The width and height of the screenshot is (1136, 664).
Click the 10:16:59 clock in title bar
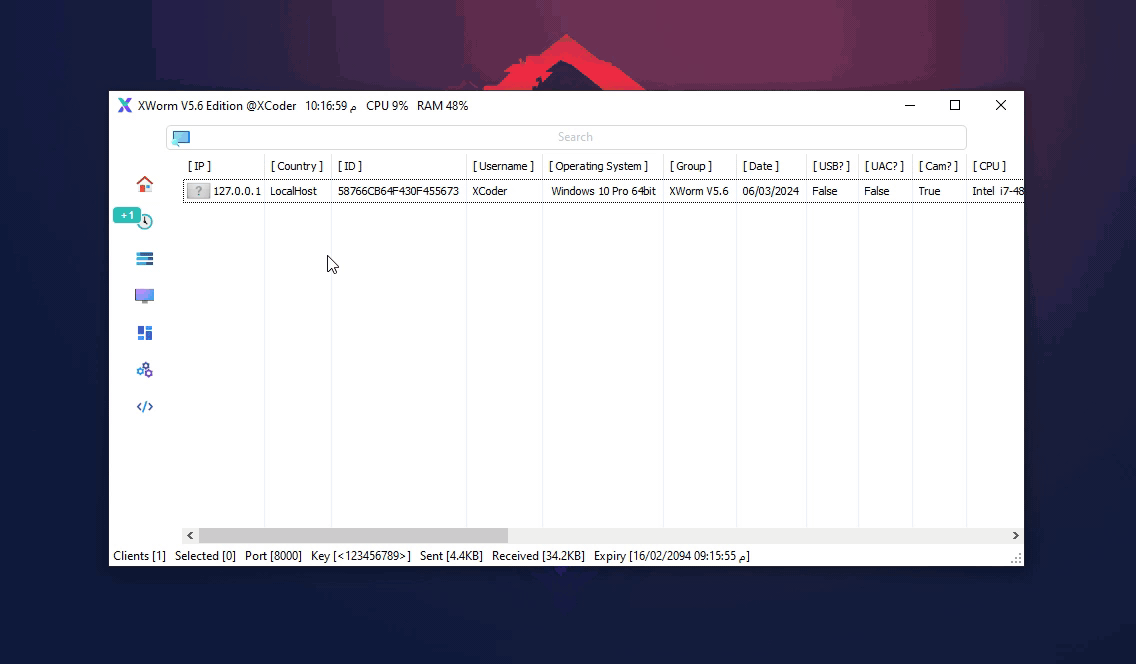tap(330, 106)
